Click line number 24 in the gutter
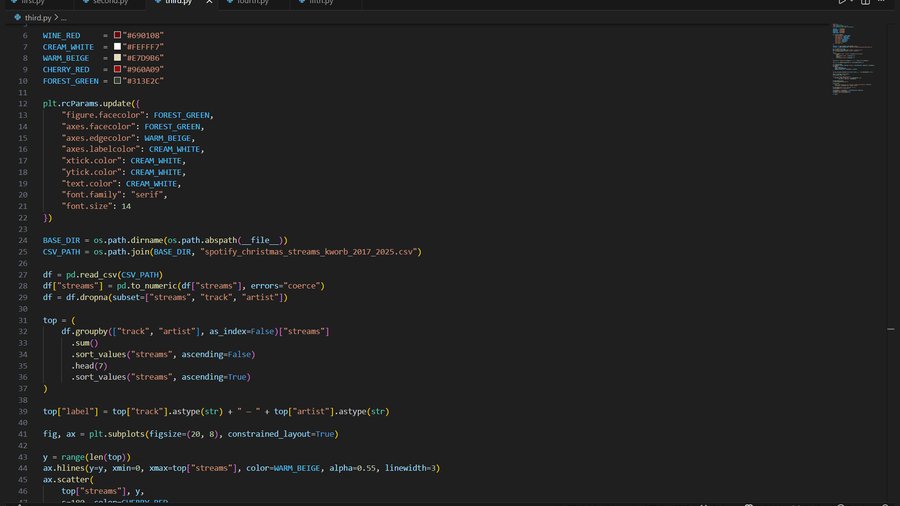This screenshot has height=506, width=900. tap(22, 240)
